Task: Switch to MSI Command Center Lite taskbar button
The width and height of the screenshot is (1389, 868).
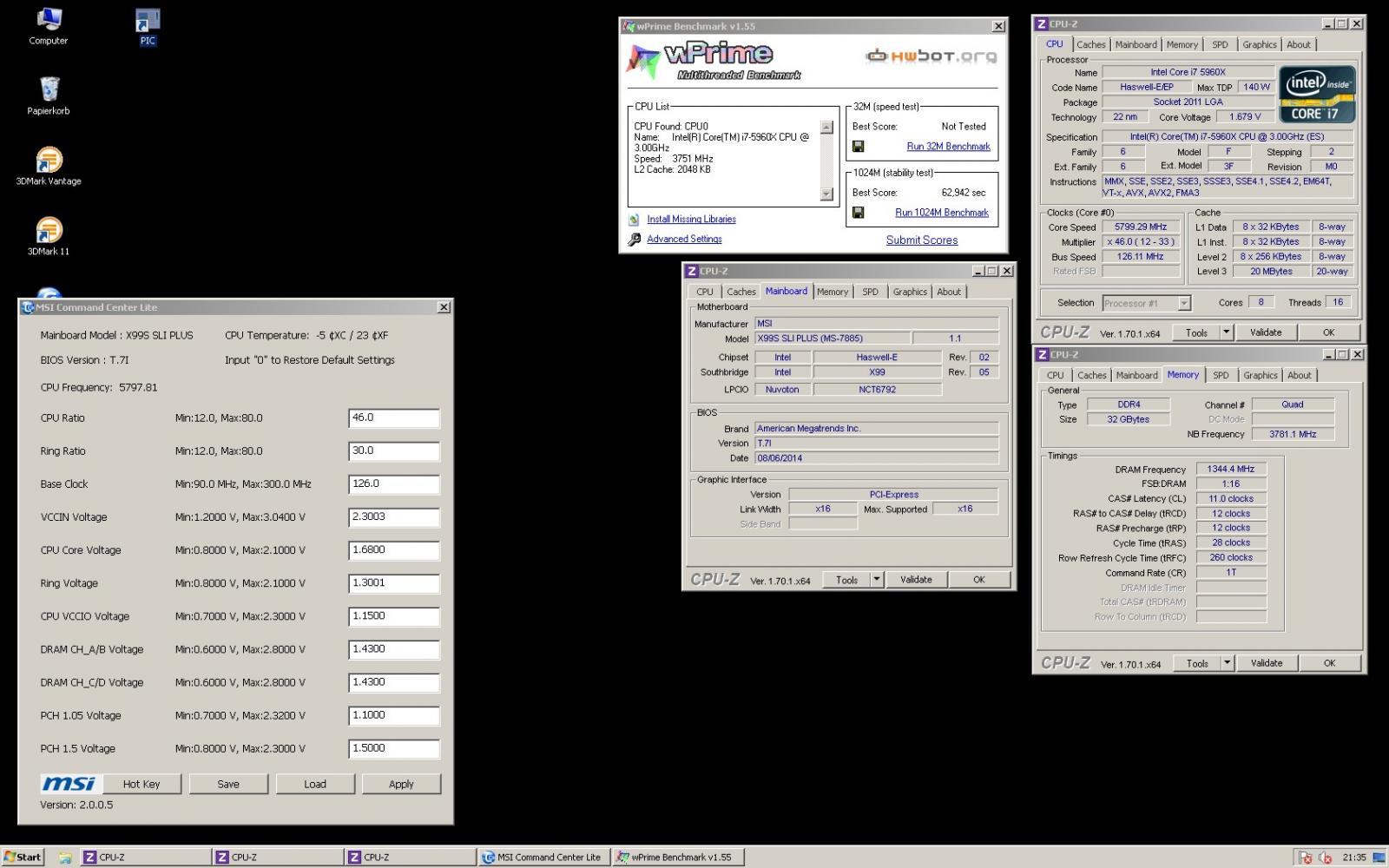Action: [543, 857]
